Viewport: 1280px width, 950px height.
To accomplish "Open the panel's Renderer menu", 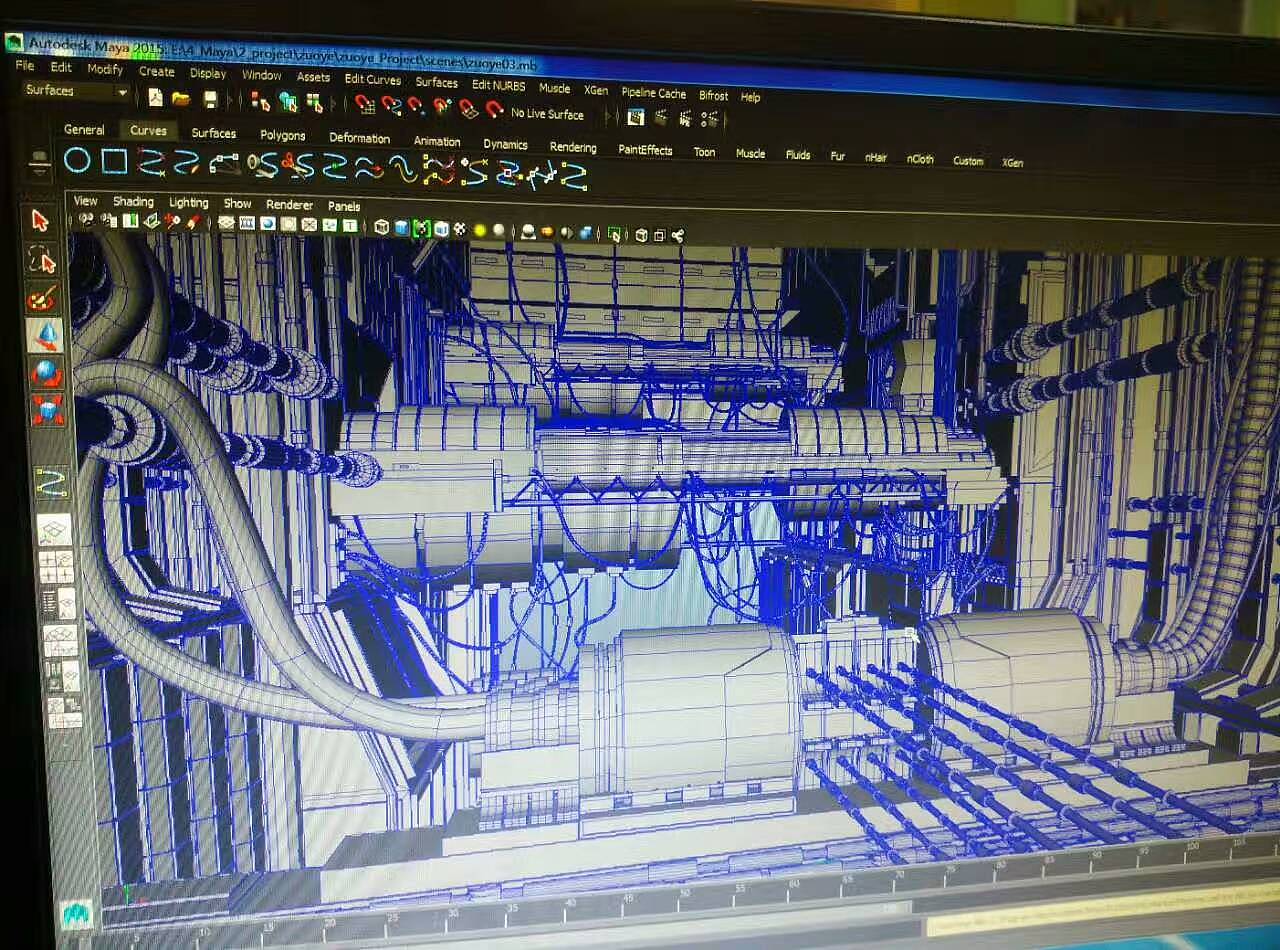I will click(x=290, y=205).
